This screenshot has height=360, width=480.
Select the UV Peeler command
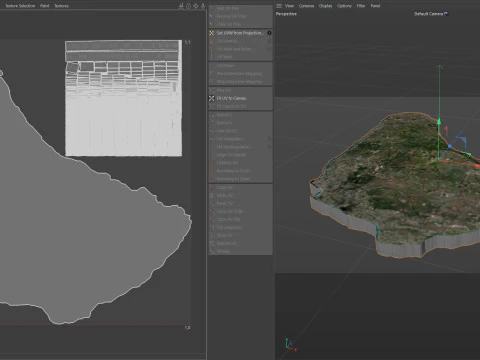240,66
